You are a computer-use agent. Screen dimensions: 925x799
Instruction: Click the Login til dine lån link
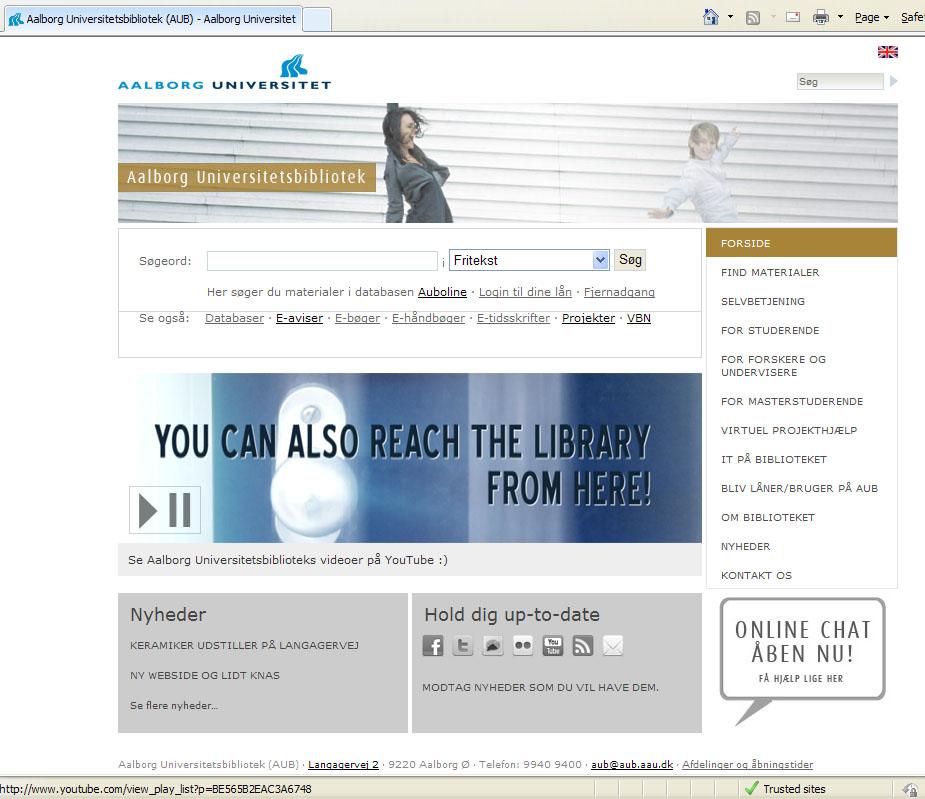pos(525,292)
